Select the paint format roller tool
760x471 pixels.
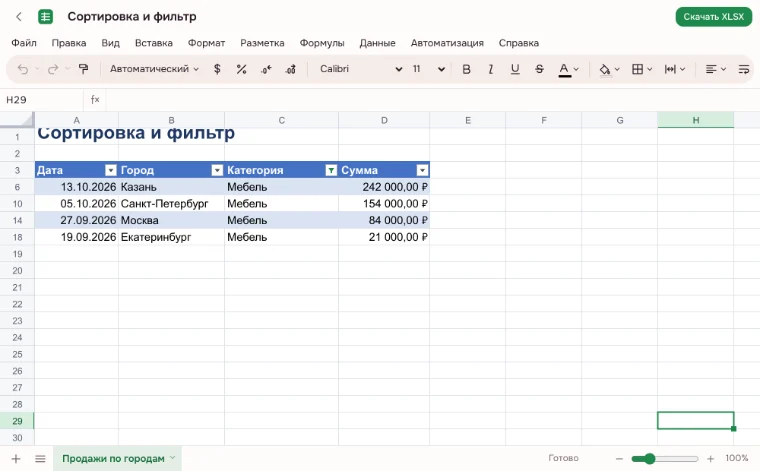click(x=83, y=69)
